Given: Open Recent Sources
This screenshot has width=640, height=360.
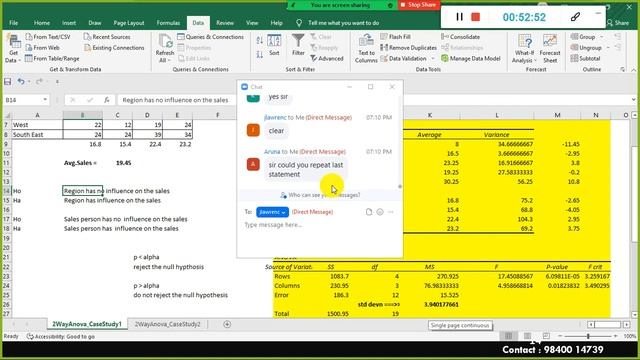Looking at the screenshot, I should (x=107, y=37).
